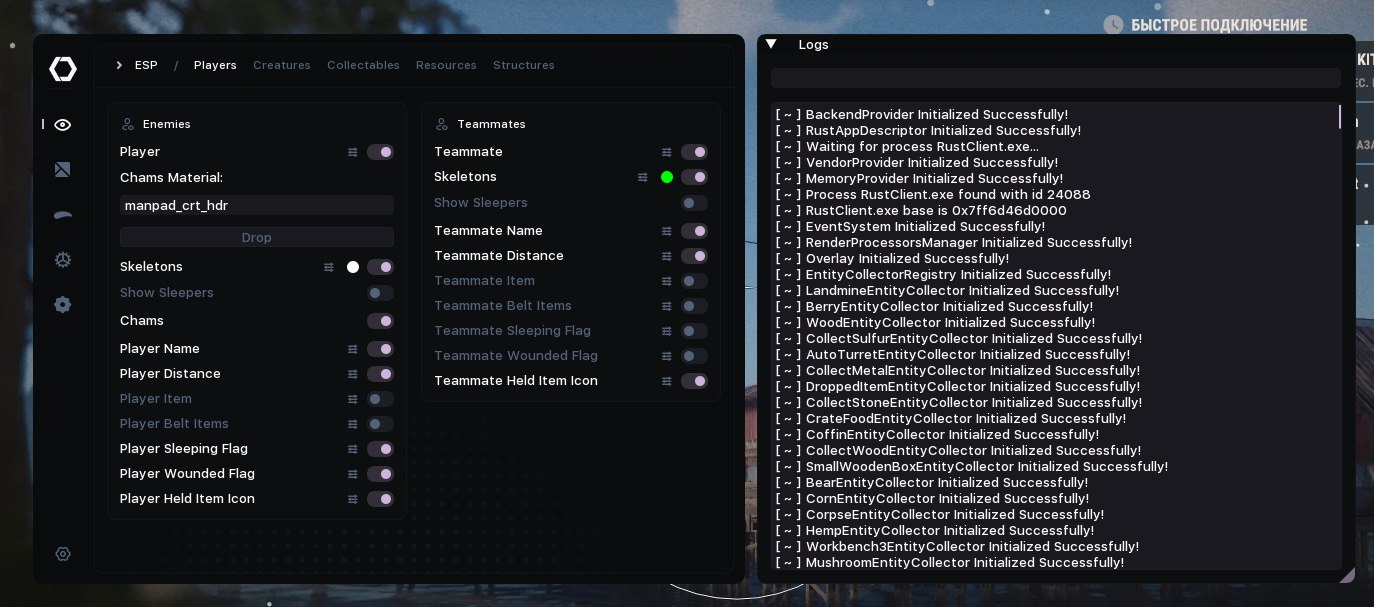Open settings sliders for Player Distance
Image resolution: width=1374 pixels, height=607 pixels.
pyautogui.click(x=352, y=374)
